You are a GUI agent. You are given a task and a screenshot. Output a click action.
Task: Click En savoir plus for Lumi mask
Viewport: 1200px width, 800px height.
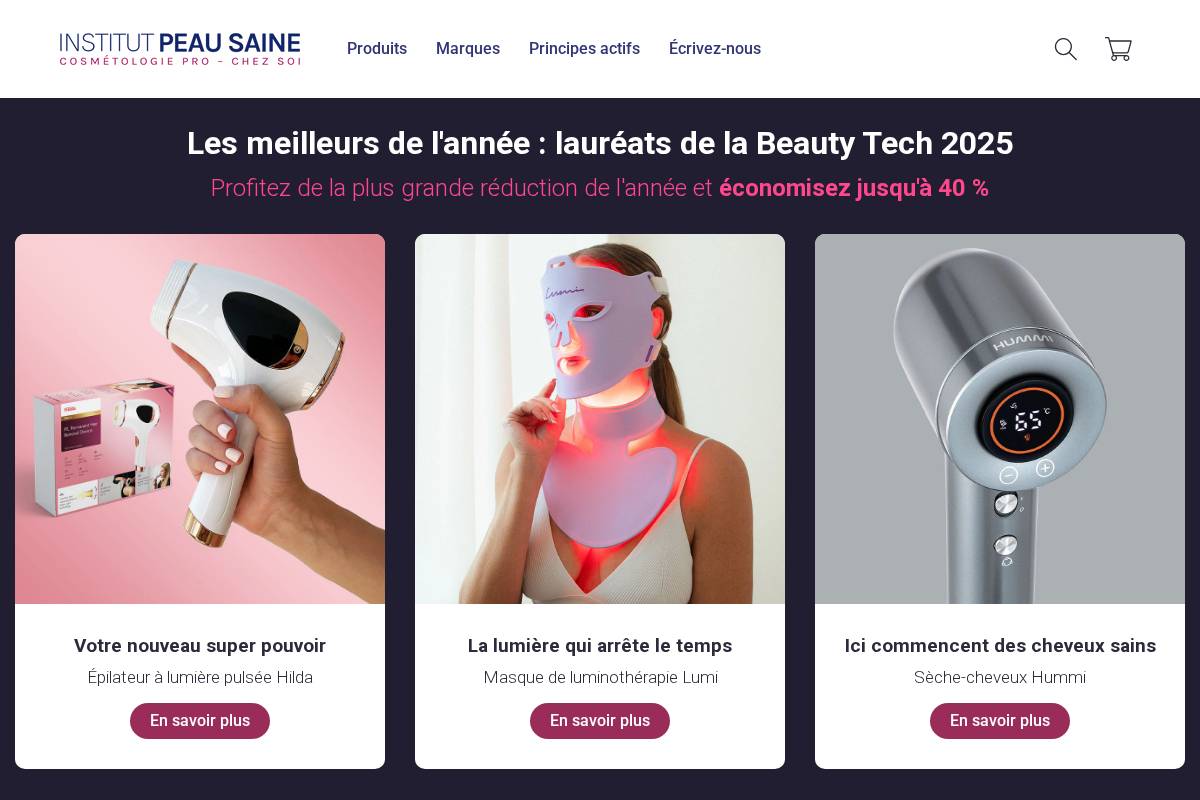click(600, 721)
